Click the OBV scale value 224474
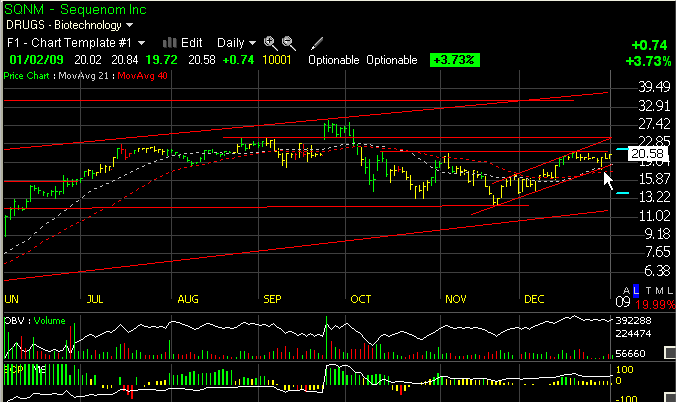Viewport: 678px width, 402px height. coord(633,333)
